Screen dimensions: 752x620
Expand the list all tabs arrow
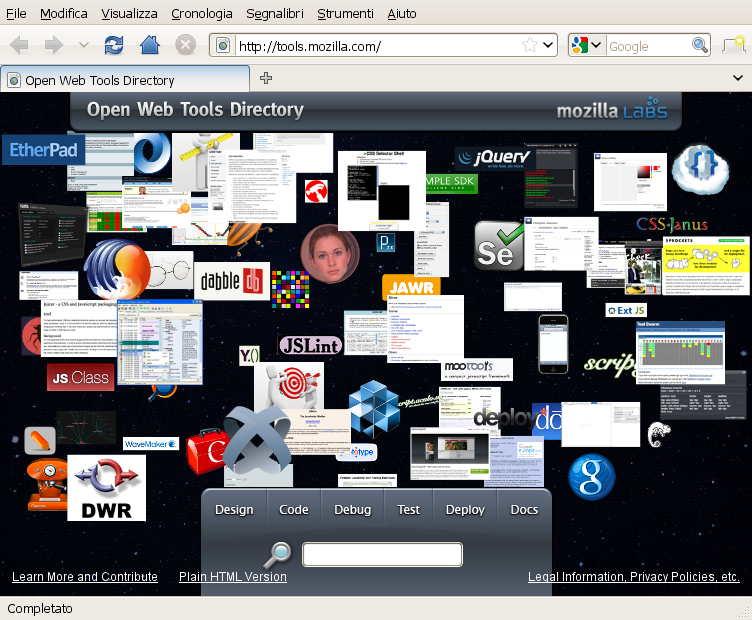[738, 78]
